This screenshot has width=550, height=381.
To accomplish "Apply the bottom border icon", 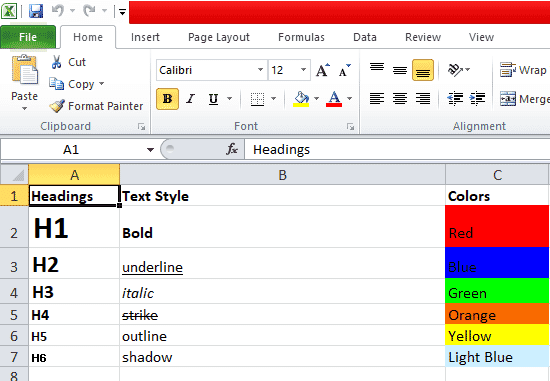I will pyautogui.click(x=257, y=99).
